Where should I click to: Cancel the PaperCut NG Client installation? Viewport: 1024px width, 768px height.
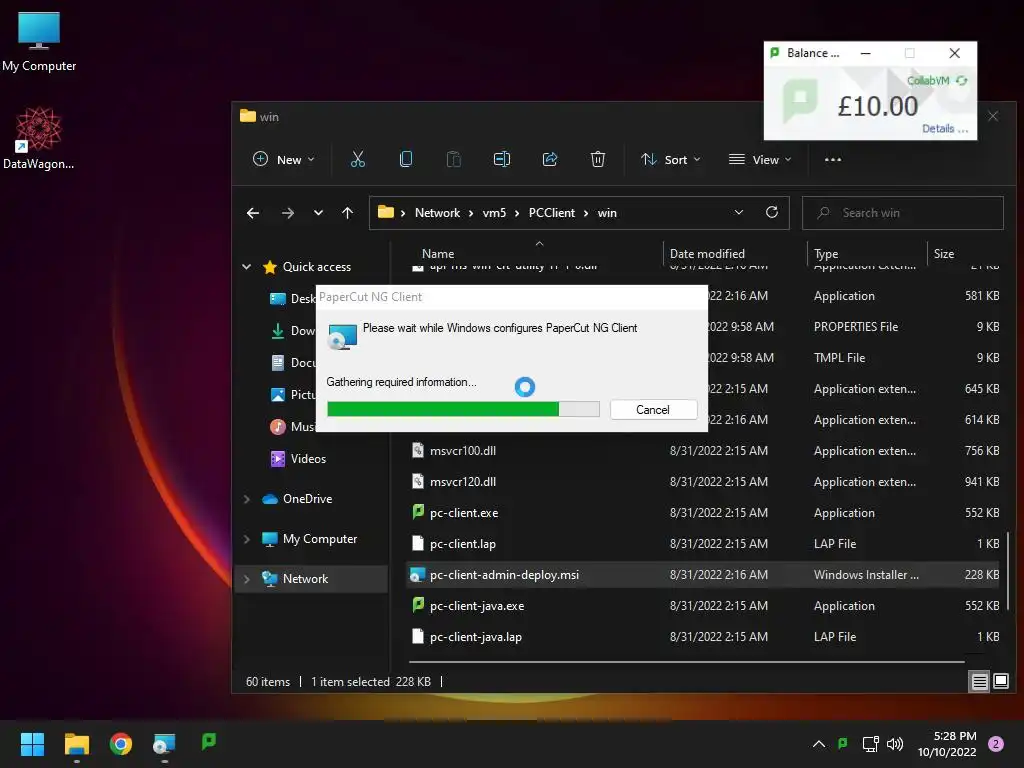click(653, 409)
